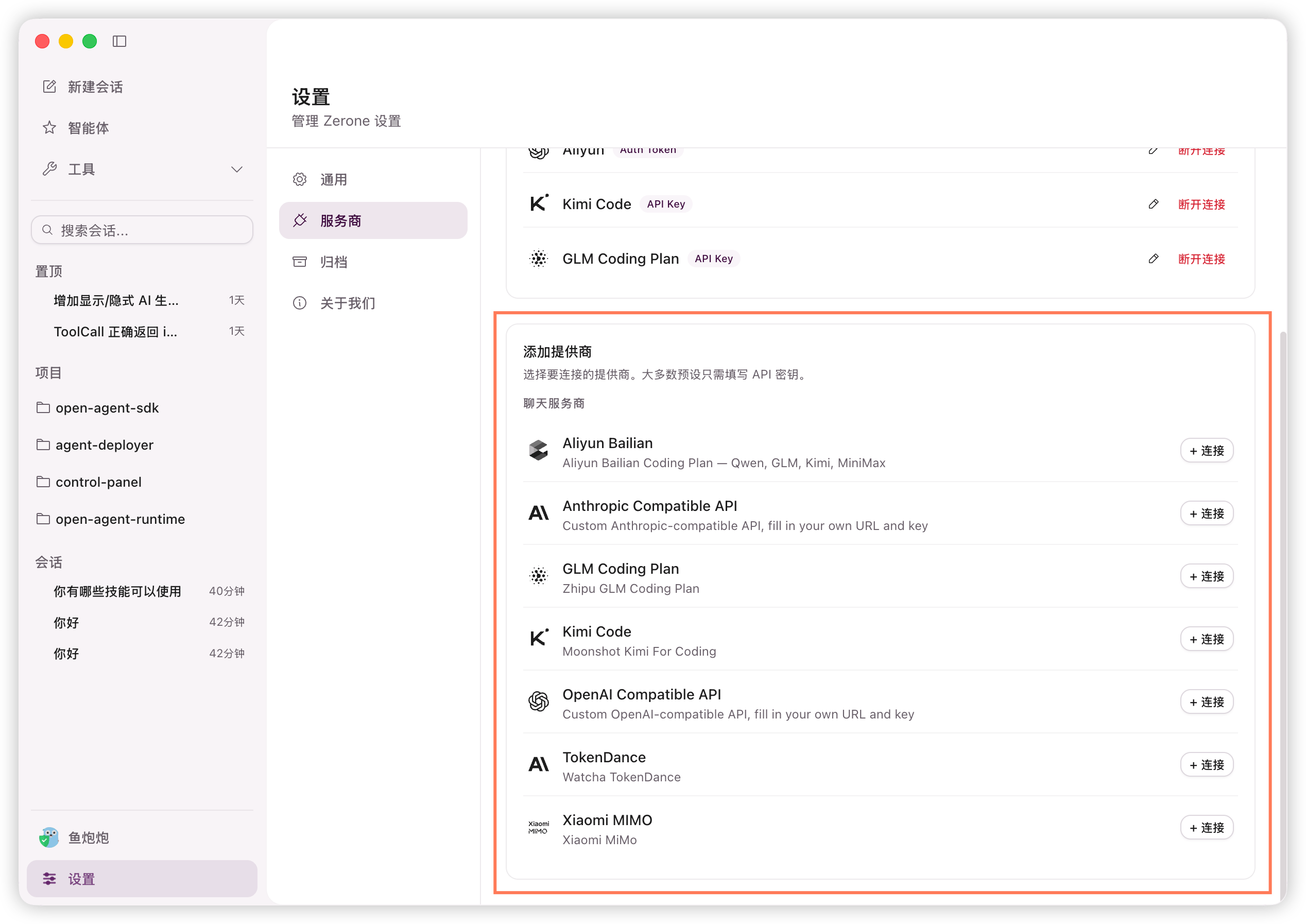This screenshot has width=1306, height=924.
Task: Select the 服务商 settings tab
Action: (373, 221)
